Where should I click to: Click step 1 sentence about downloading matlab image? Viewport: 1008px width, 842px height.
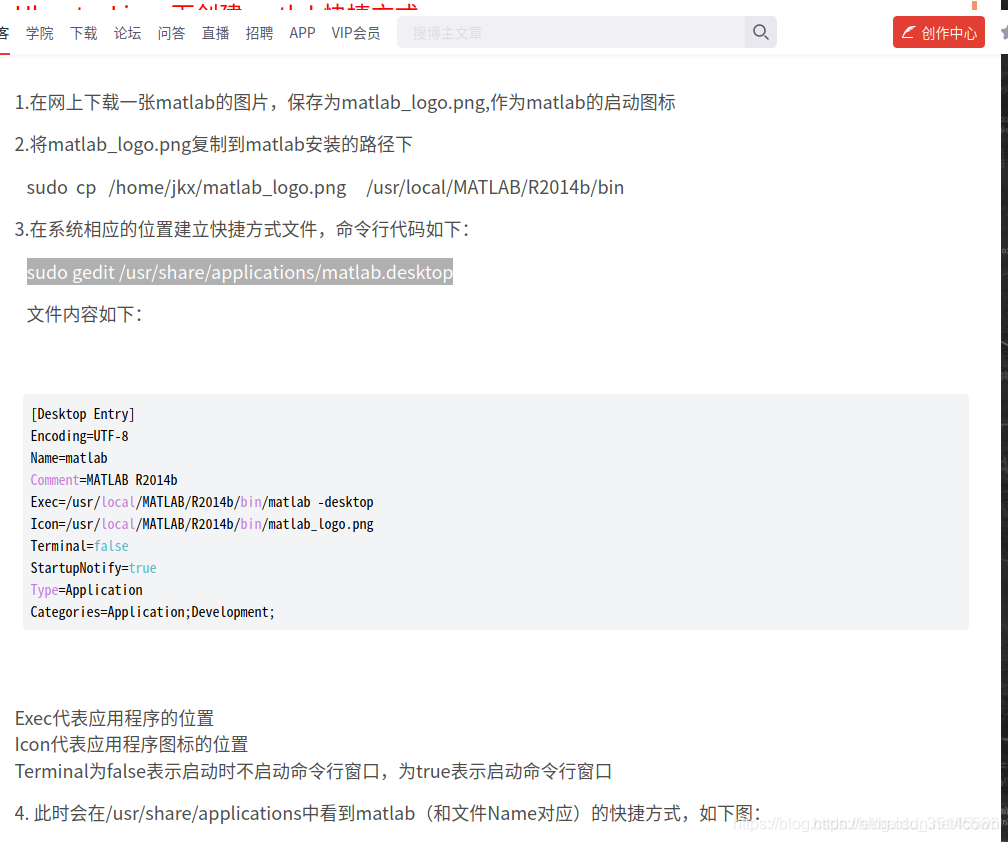[x=345, y=102]
